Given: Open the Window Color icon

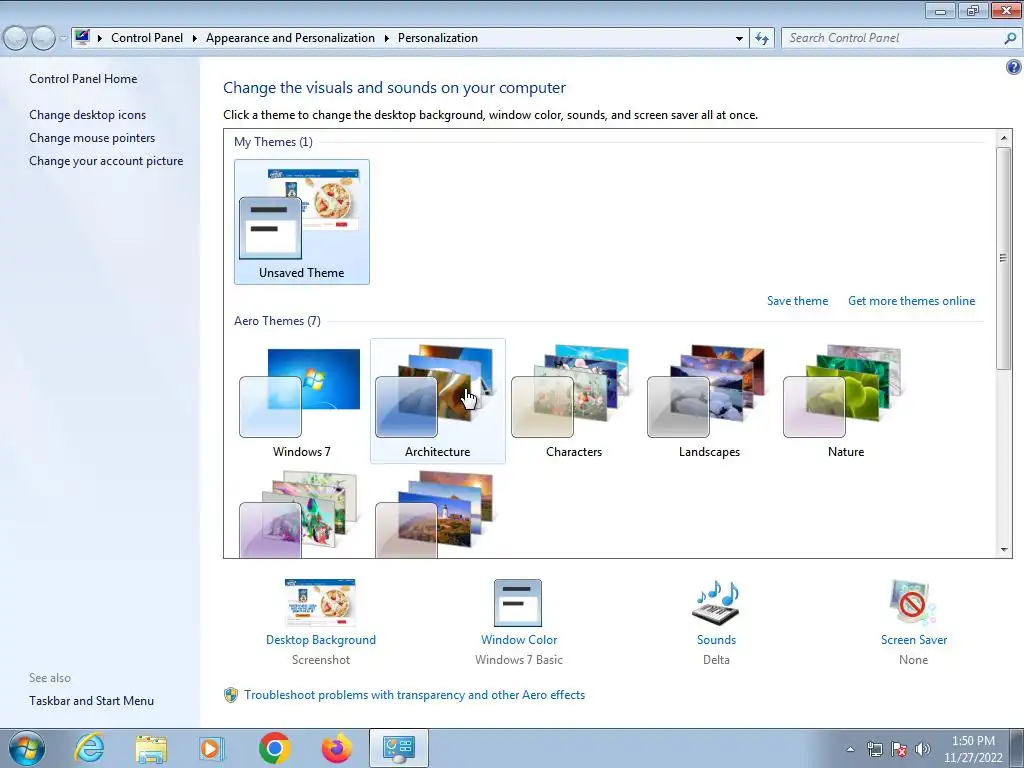Looking at the screenshot, I should pos(518,602).
